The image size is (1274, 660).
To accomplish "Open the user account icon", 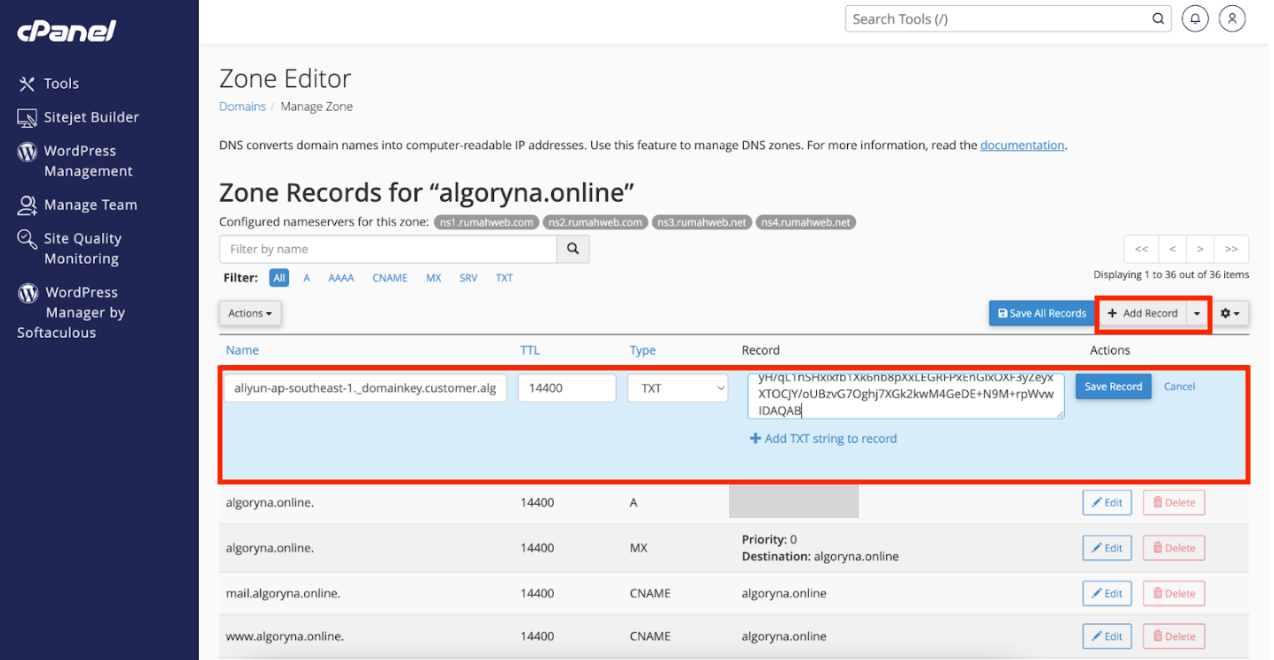I will pyautogui.click(x=1233, y=19).
